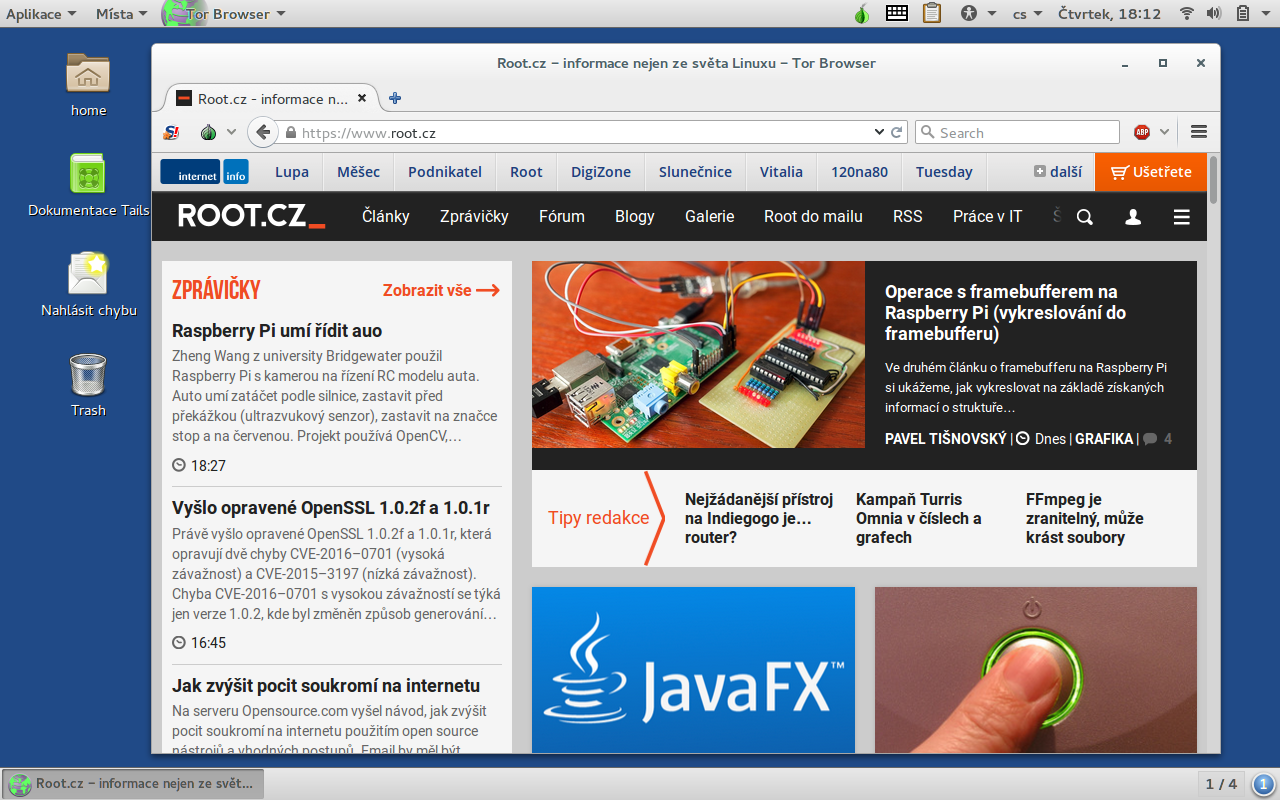Click author name PAVEL TIŠNOVSKÝ

946,438
